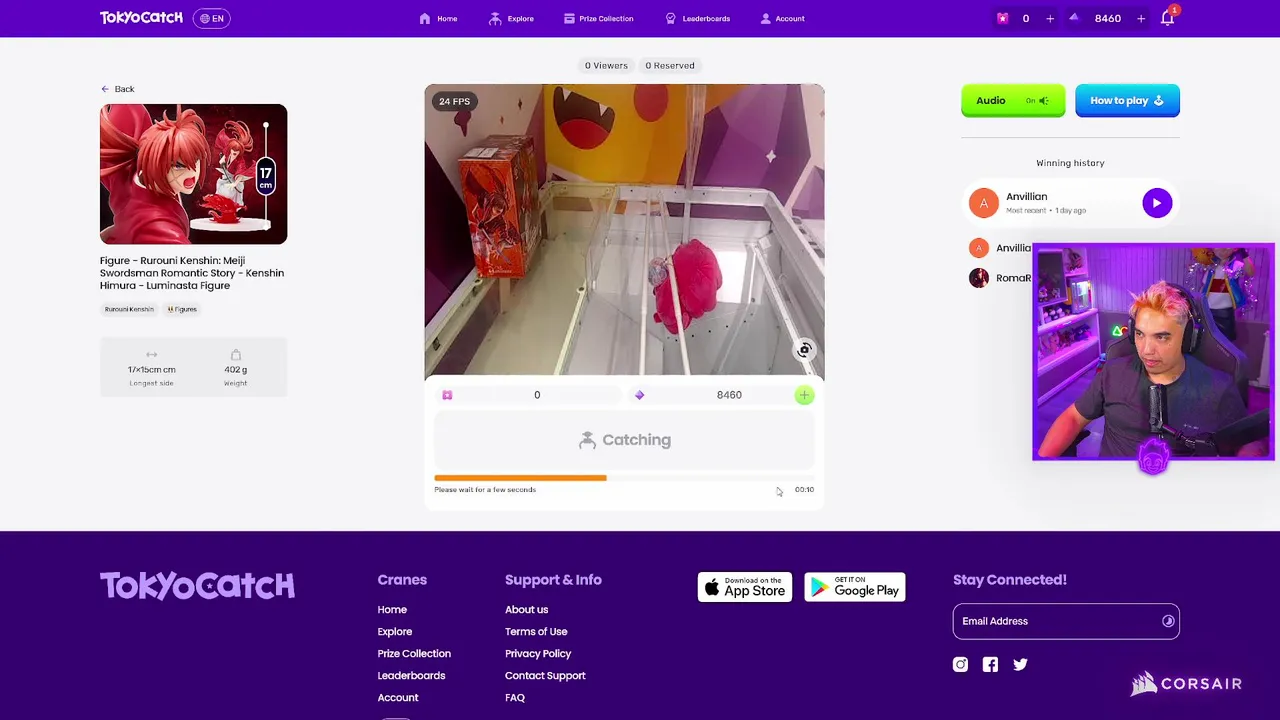Open the Facebook page
This screenshot has height=720, width=1280.
pos(990,664)
